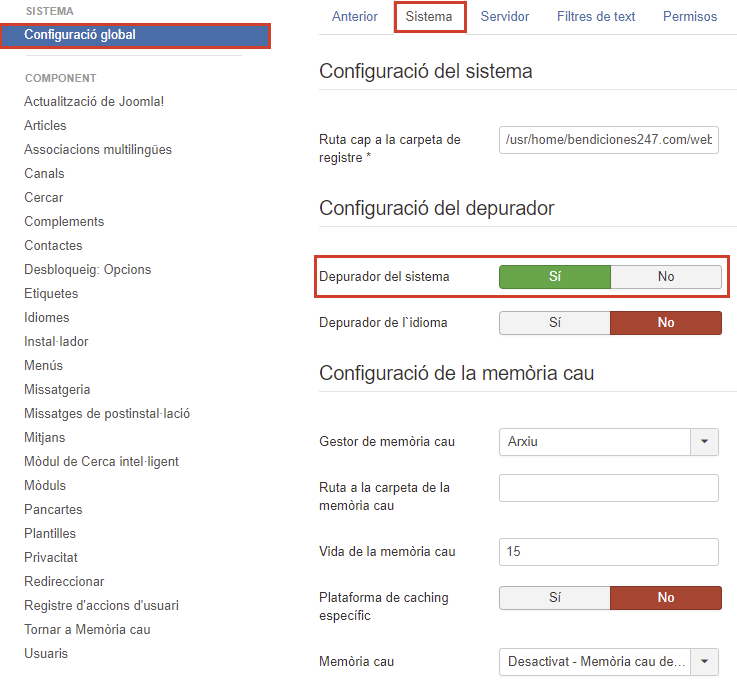This screenshot has height=681, width=737.
Task: Open Configuració global in sidebar
Action: [80, 35]
